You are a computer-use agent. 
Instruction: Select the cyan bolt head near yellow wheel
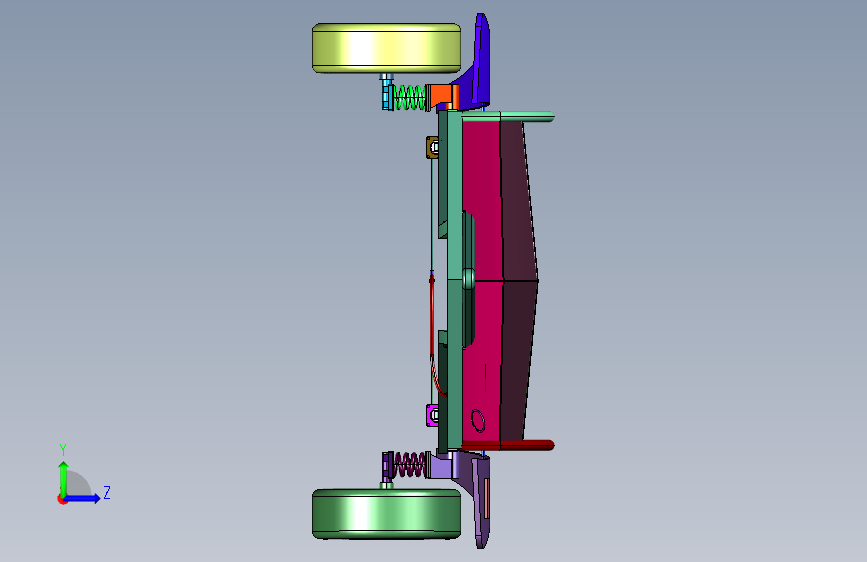click(388, 95)
